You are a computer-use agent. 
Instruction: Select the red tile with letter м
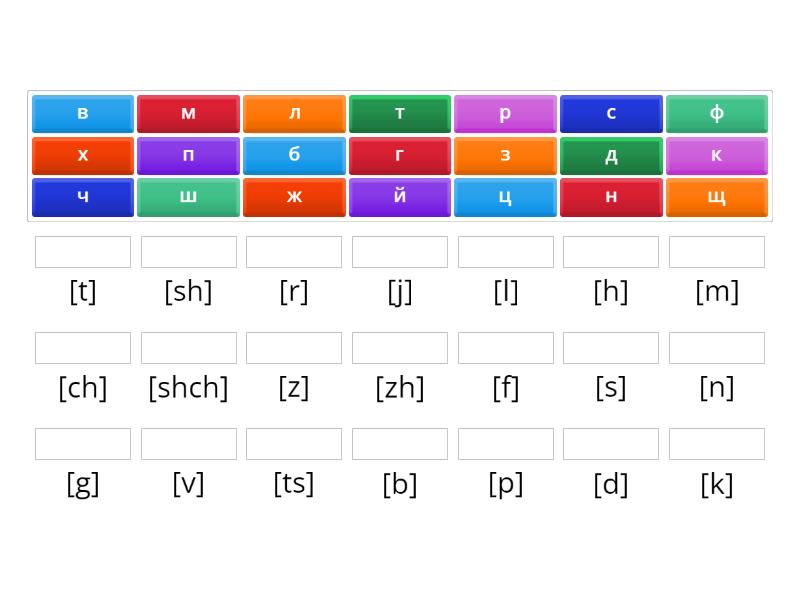pos(188,113)
